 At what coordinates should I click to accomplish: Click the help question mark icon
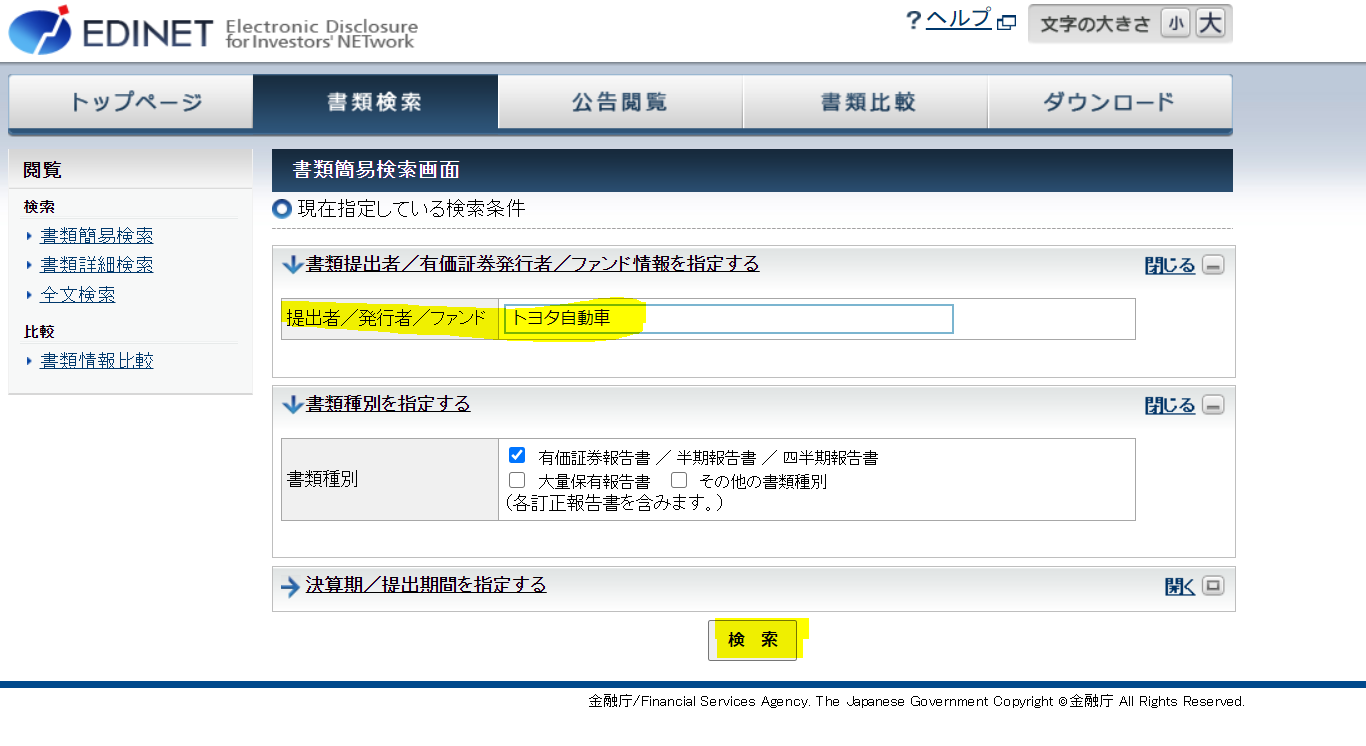(912, 21)
